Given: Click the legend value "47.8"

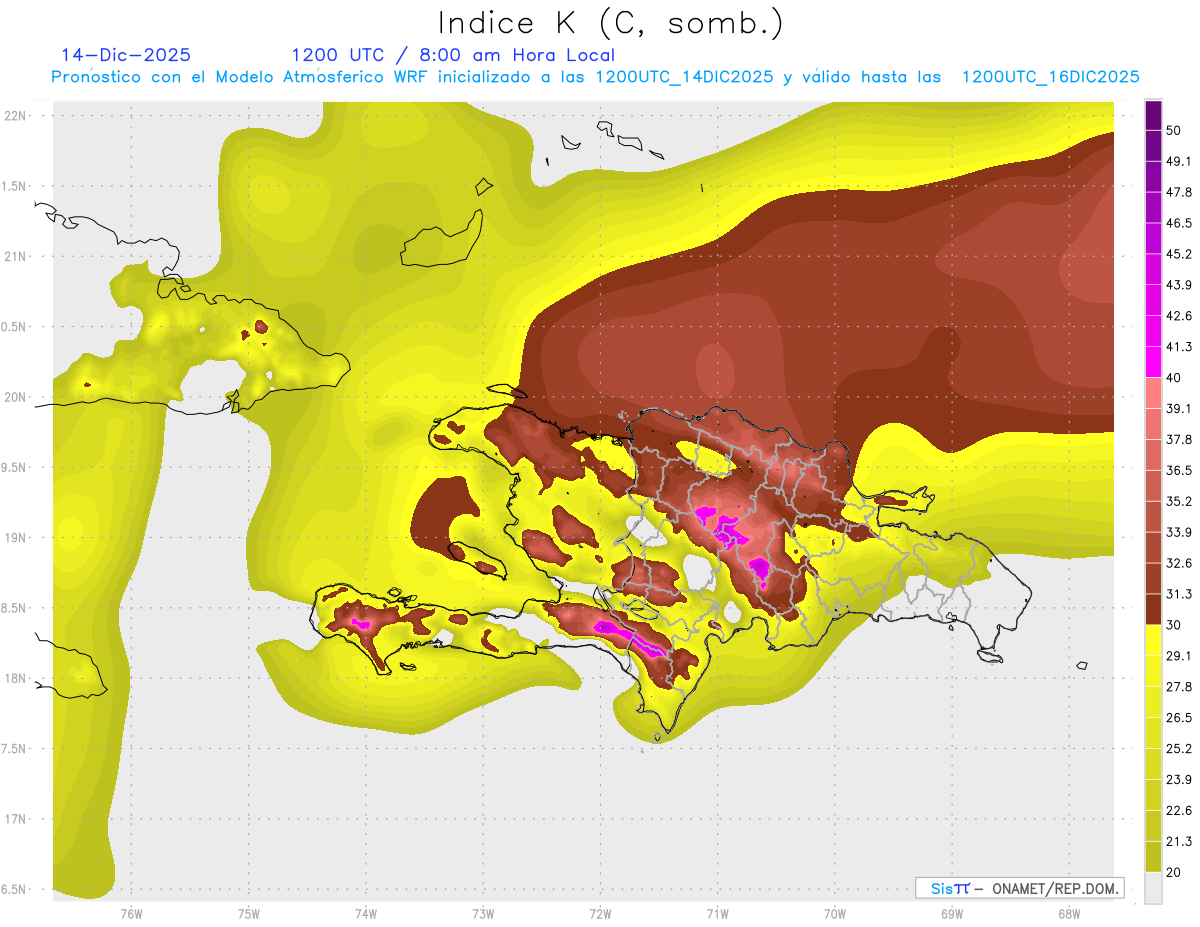Looking at the screenshot, I should pyautogui.click(x=1179, y=192).
